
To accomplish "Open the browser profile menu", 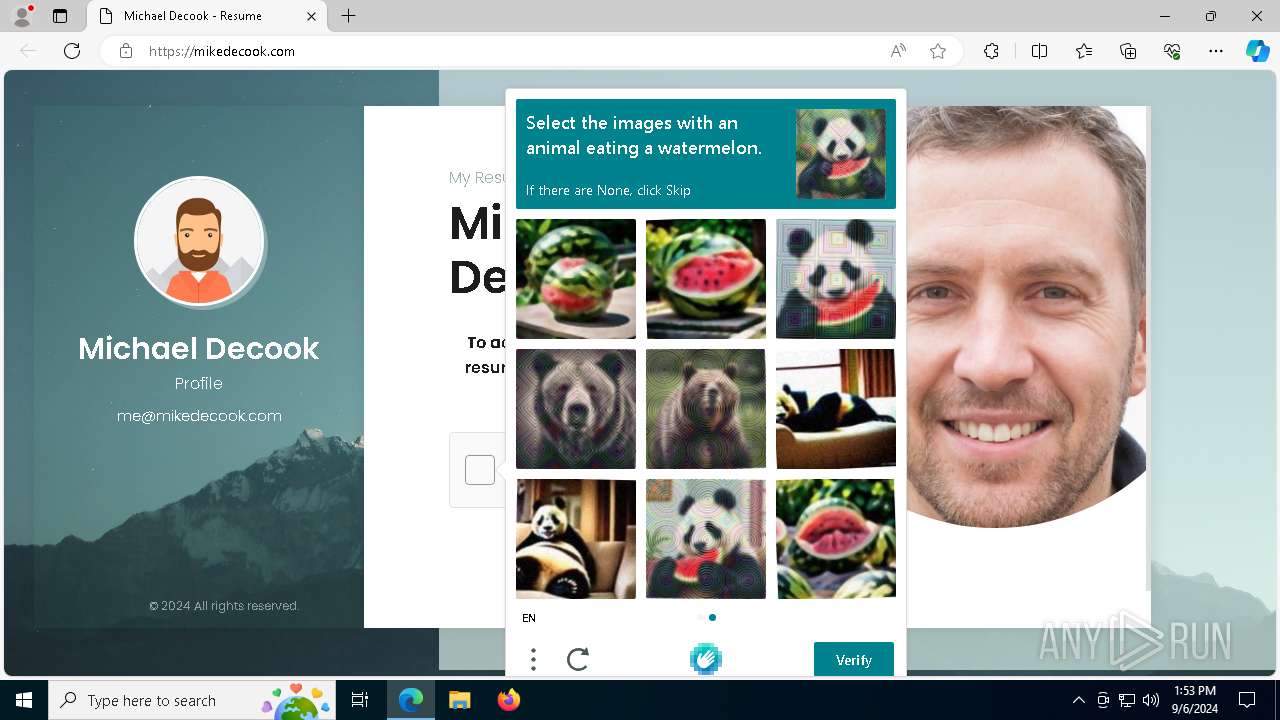I will (22, 16).
